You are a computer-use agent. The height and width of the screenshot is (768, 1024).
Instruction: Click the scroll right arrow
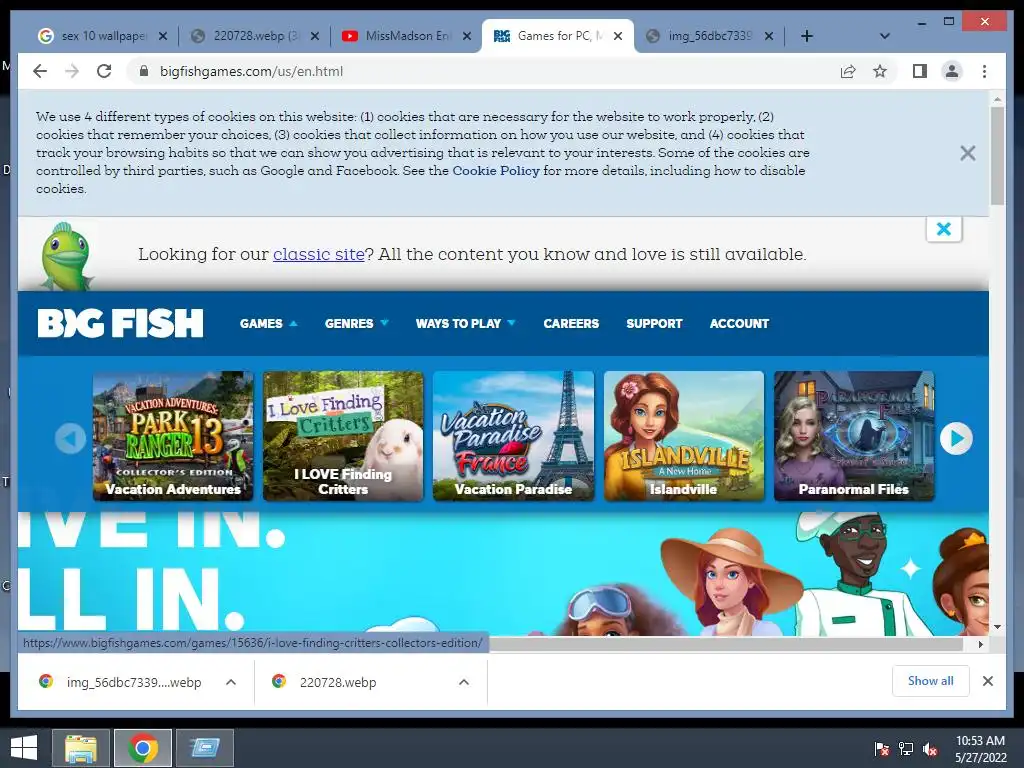[980, 644]
